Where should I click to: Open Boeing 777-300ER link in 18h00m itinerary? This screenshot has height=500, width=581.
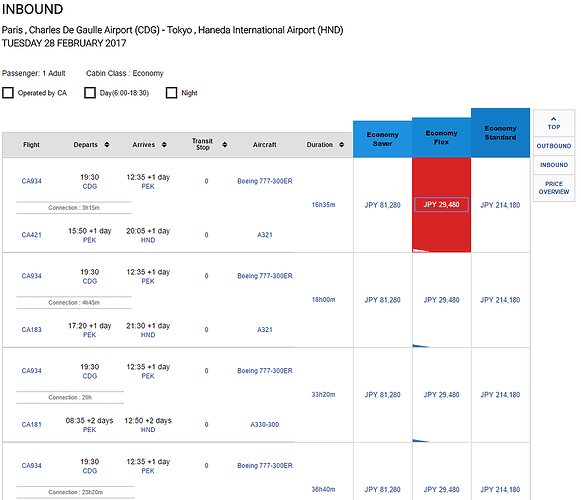pos(265,276)
